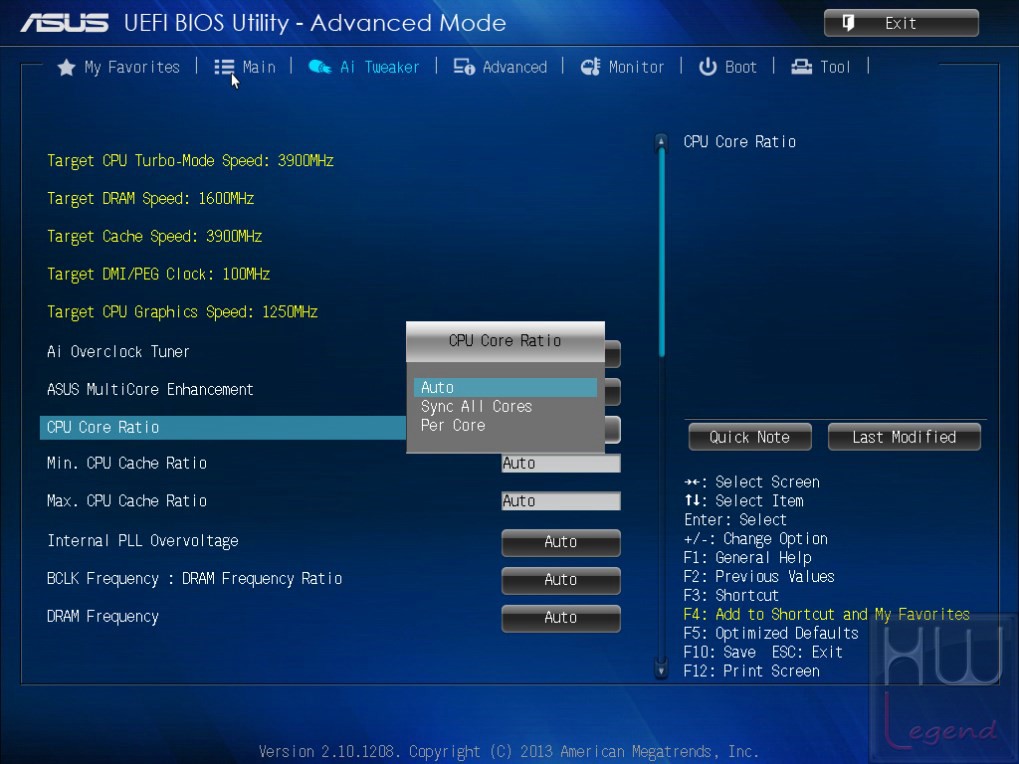Click Max. CPU Cache Ratio input field
Viewport: 1019px width, 764px height.
561,501
